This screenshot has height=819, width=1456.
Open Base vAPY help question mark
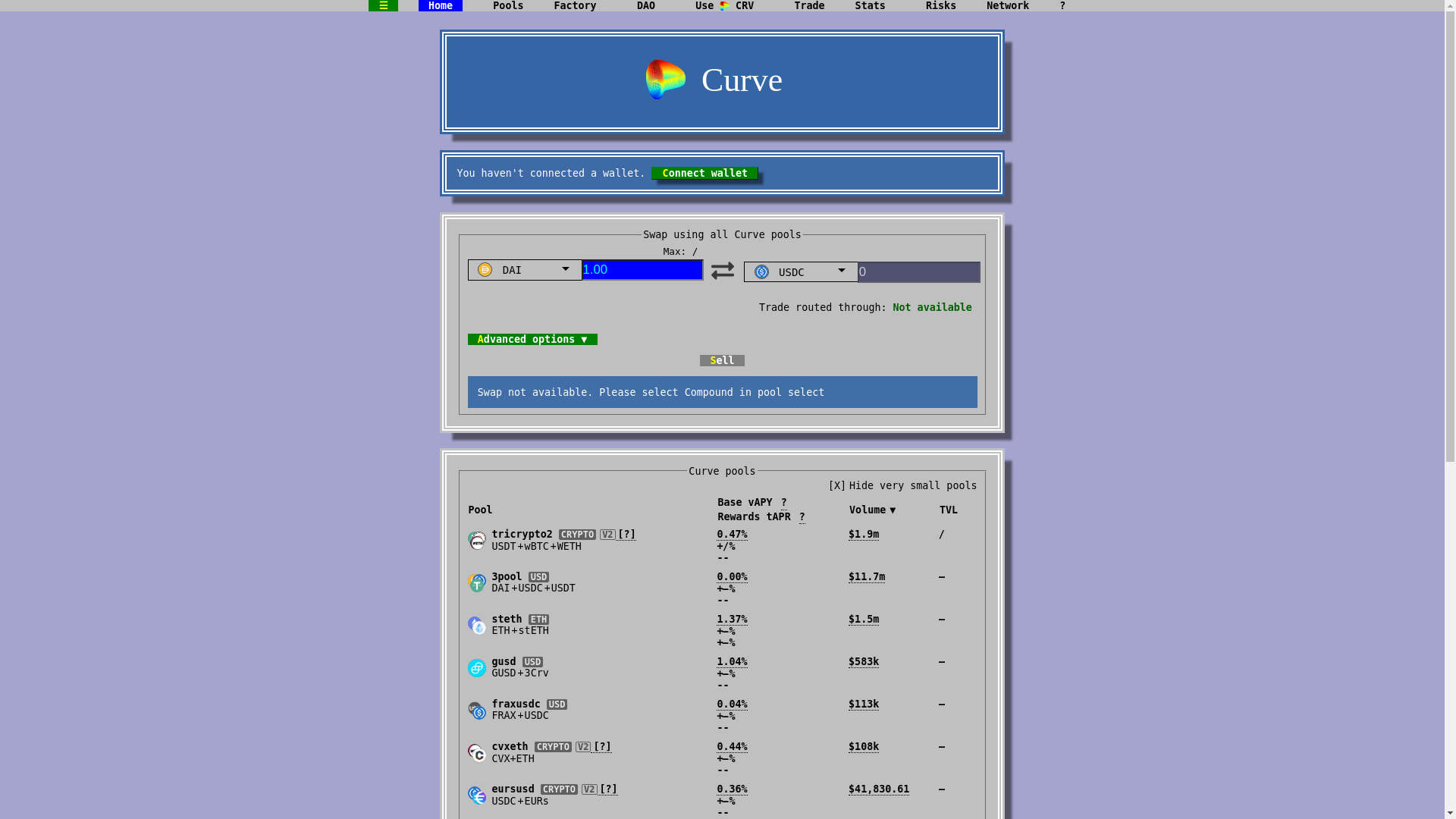[784, 502]
